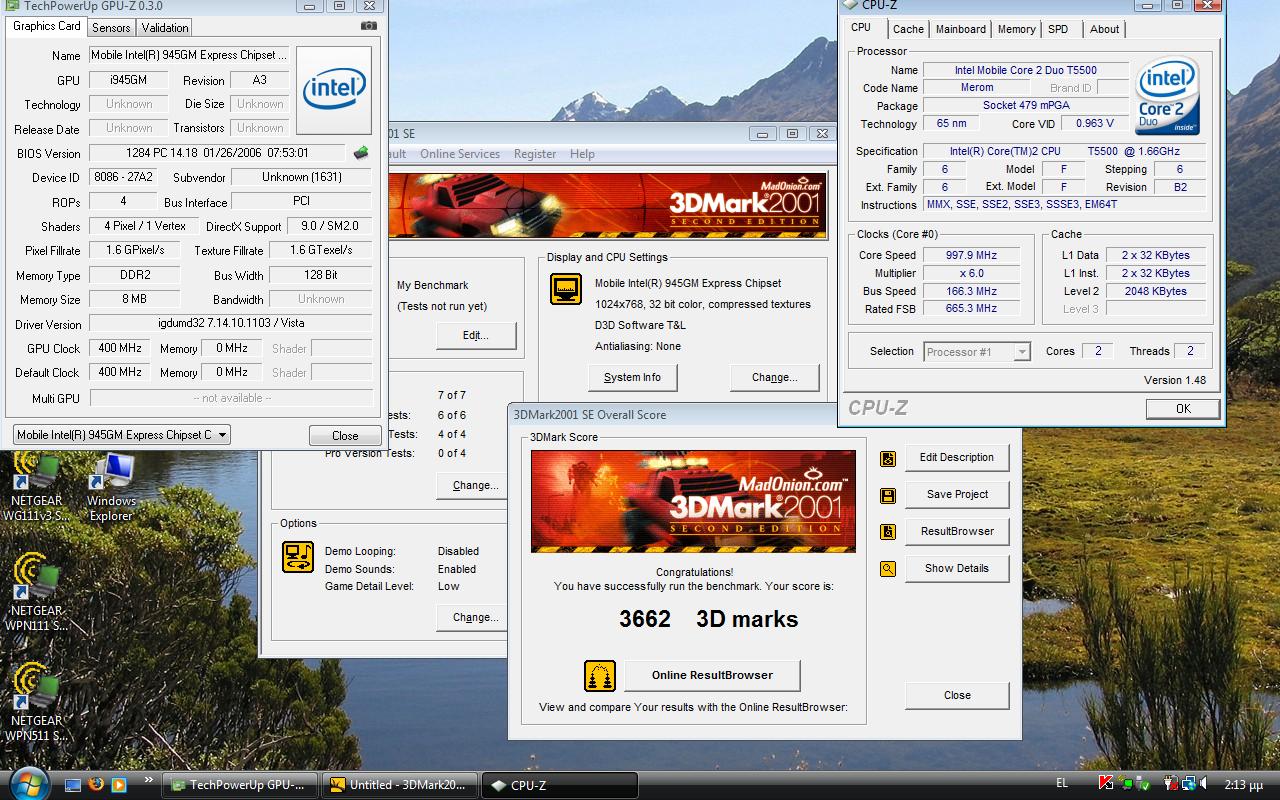Click the Driver Version field in GPU-Z

(230, 324)
